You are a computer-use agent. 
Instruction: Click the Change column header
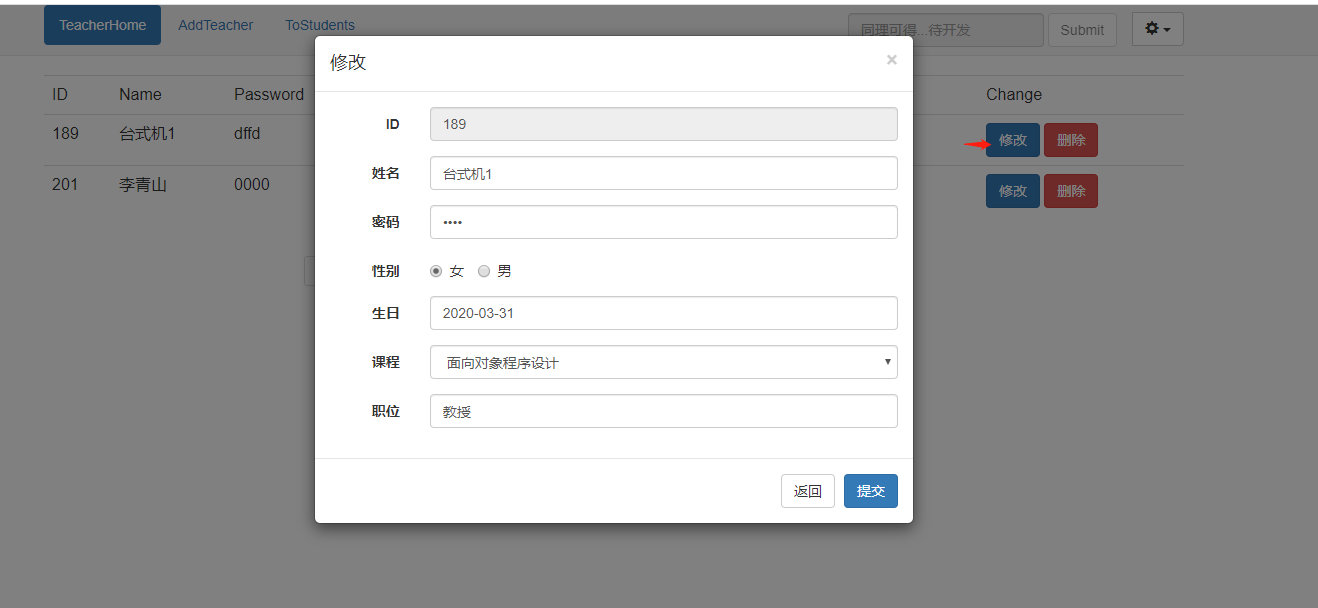[1014, 95]
